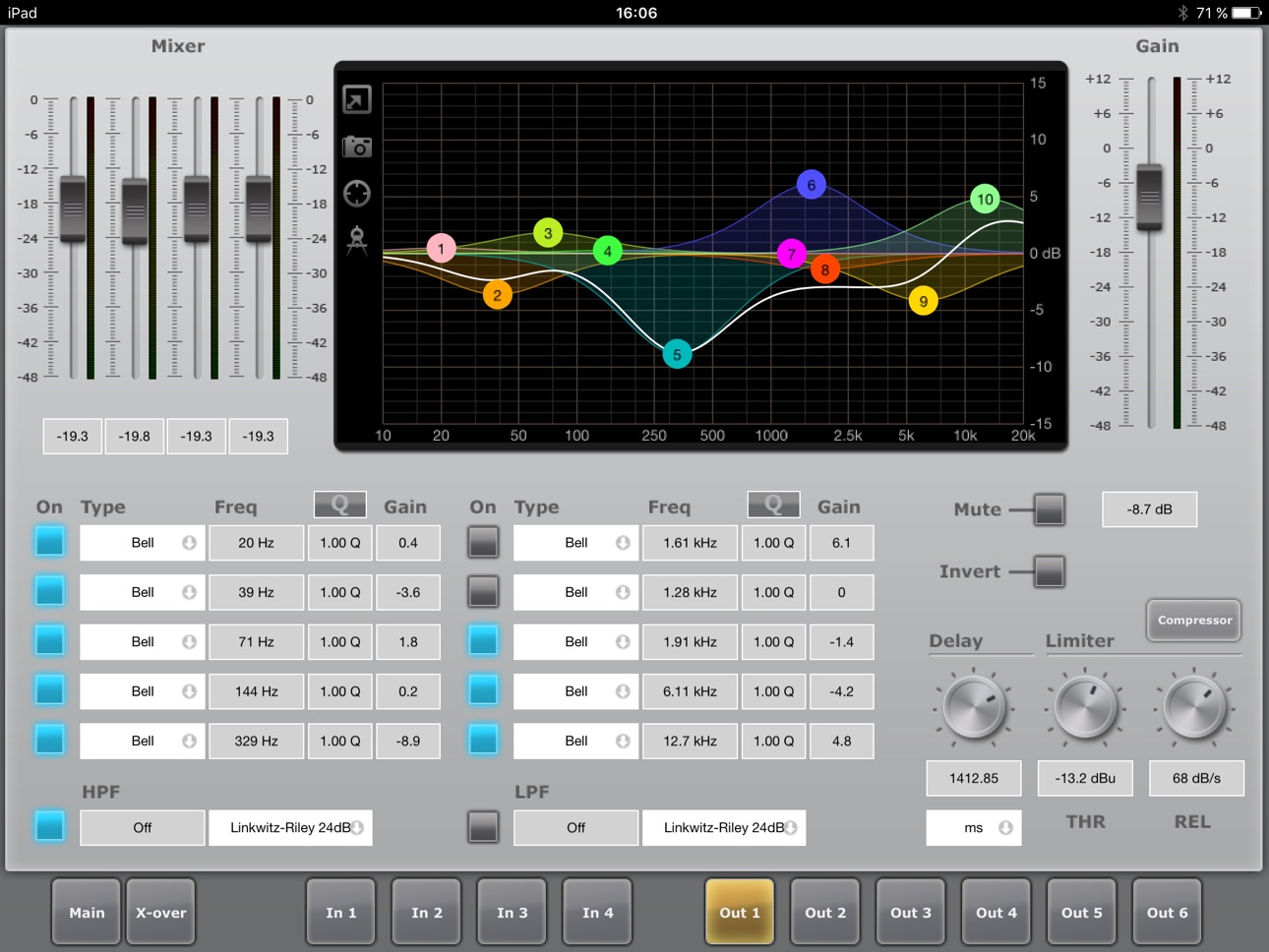Switch to the In 3 tab

pyautogui.click(x=513, y=913)
